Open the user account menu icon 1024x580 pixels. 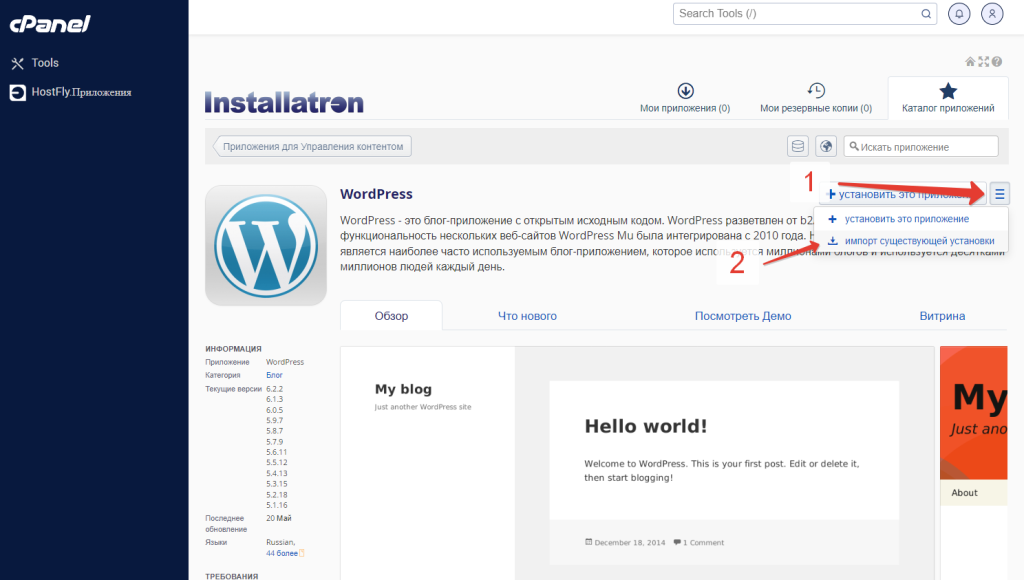tap(991, 14)
